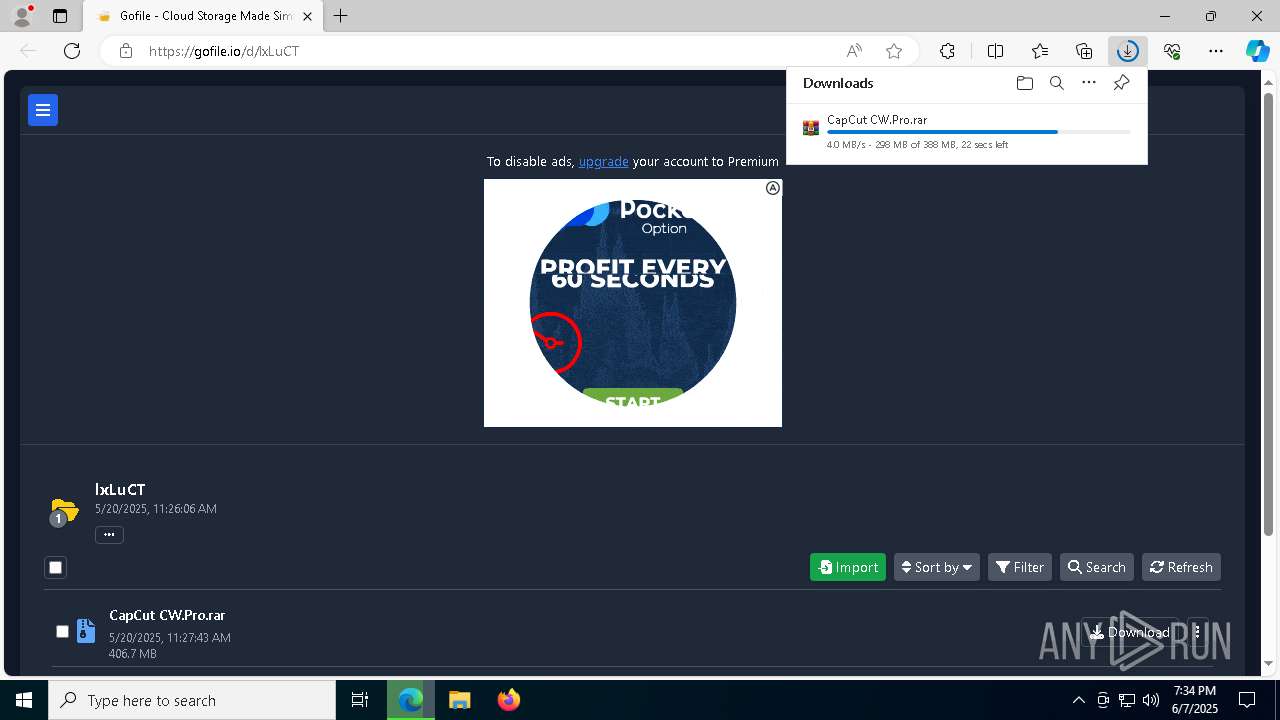Viewport: 1280px width, 720px height.
Task: Show hidden system tray icons
Action: tap(1078, 700)
